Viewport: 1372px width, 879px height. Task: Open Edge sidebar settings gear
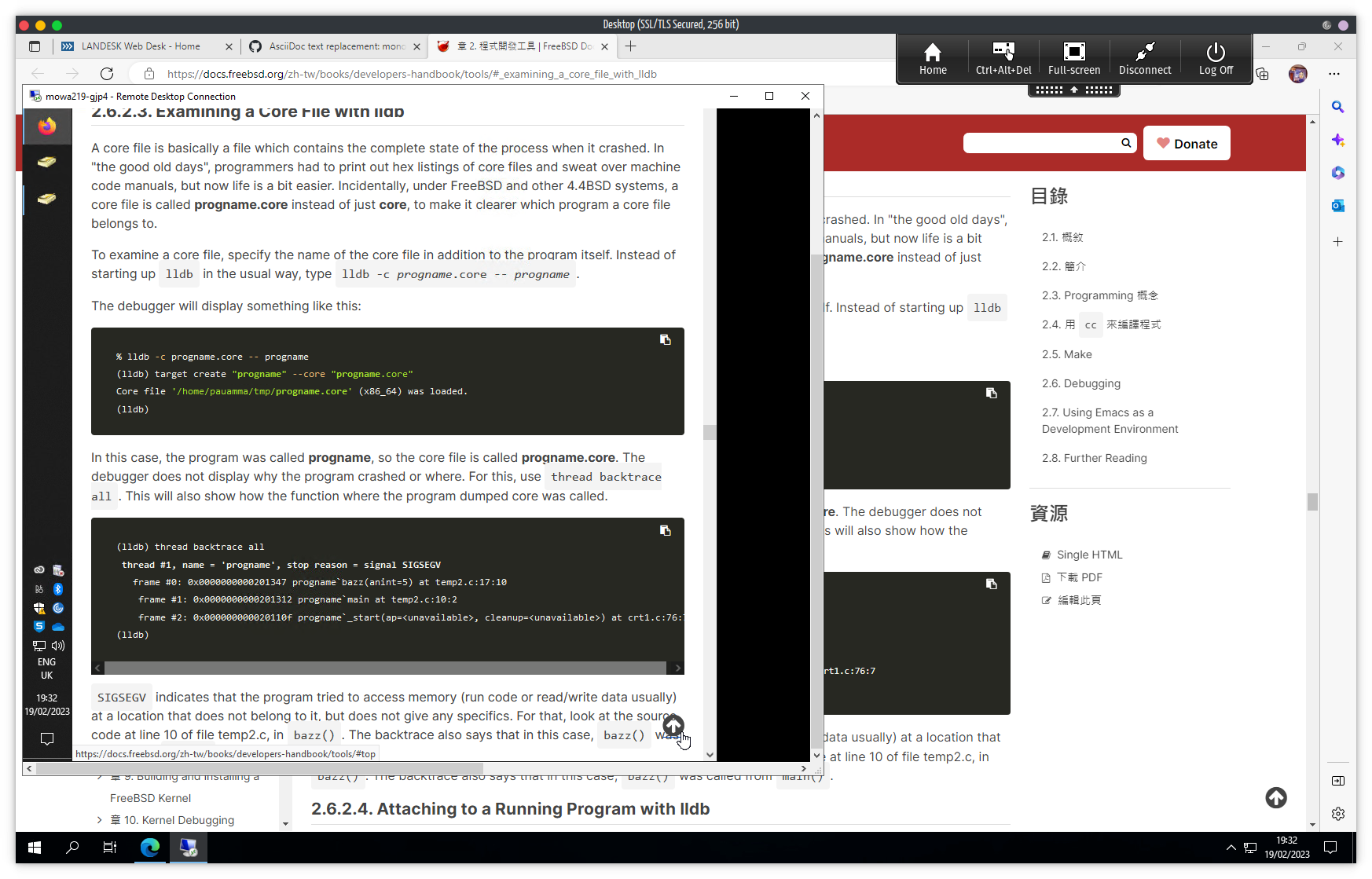coord(1338,814)
